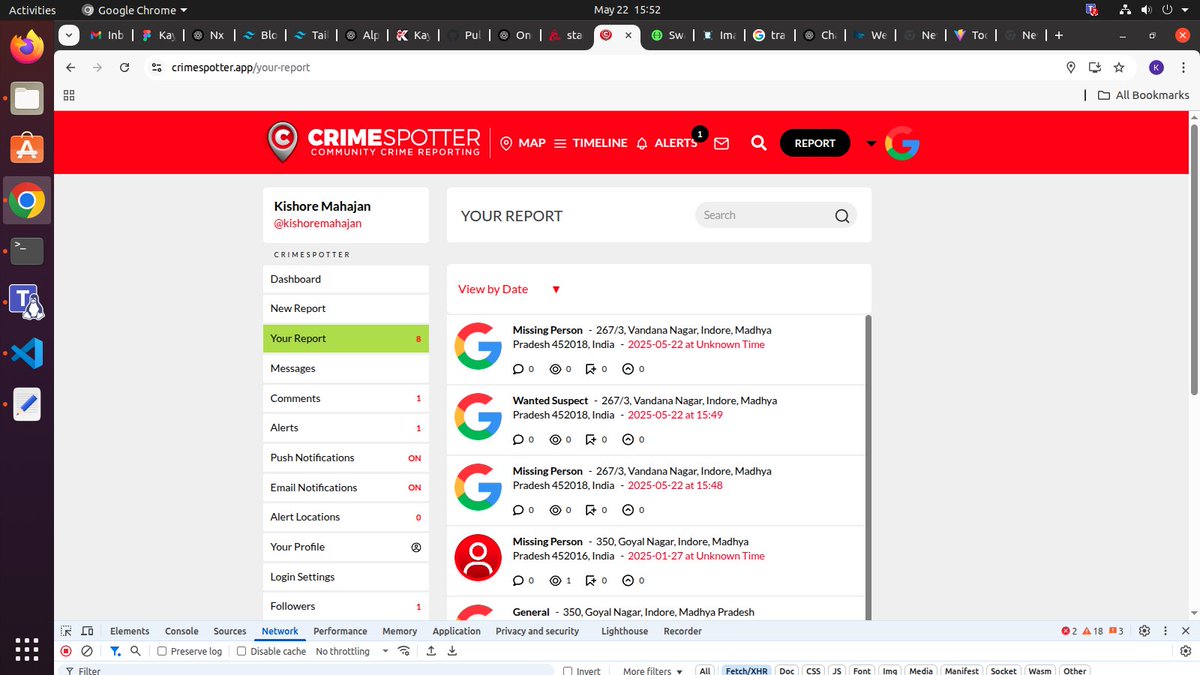Click the flag icon on 15:48 Missing Person report
The image size is (1200, 675).
point(591,510)
